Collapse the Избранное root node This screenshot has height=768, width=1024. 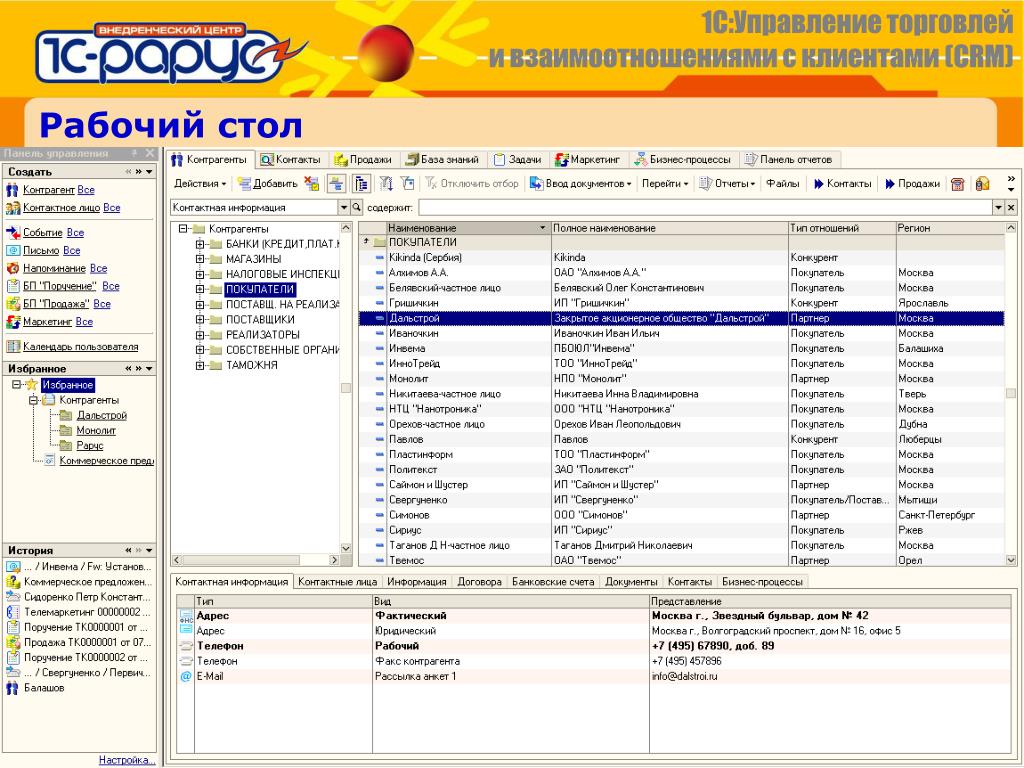(x=17, y=385)
